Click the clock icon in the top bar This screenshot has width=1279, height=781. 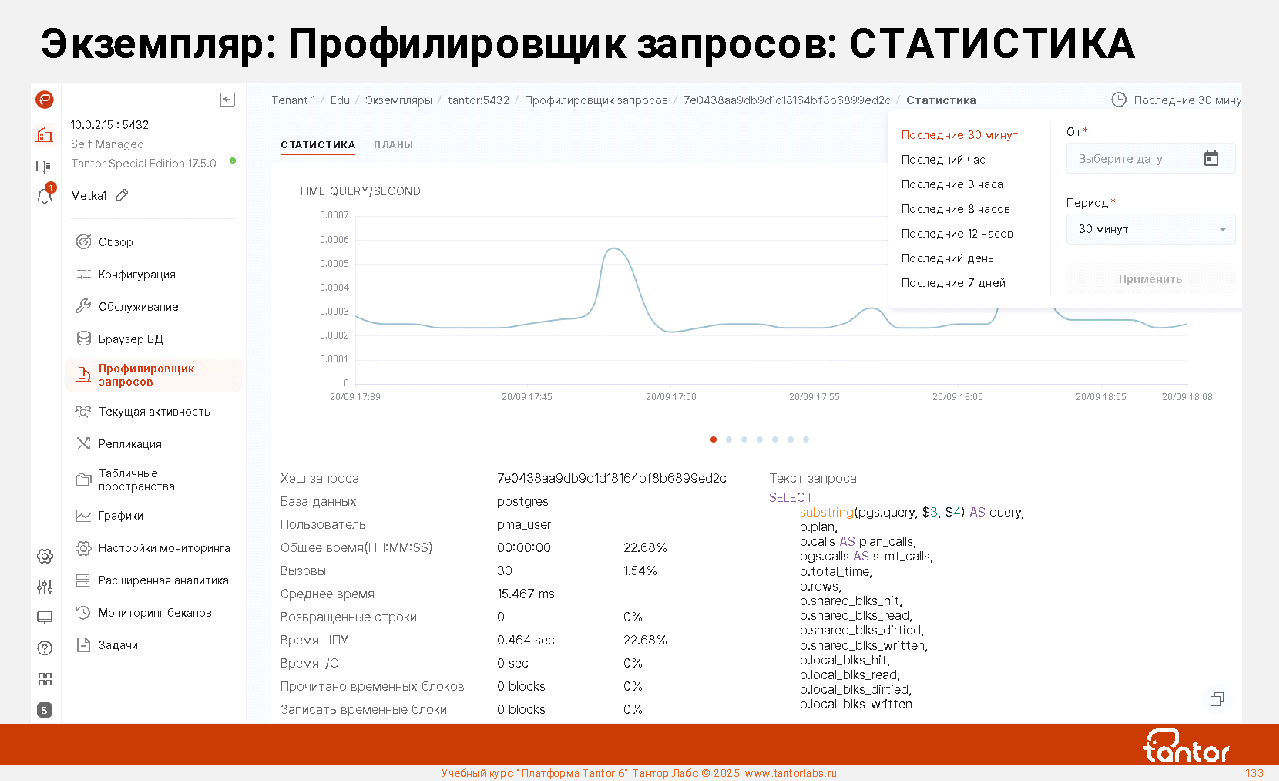(x=1119, y=100)
